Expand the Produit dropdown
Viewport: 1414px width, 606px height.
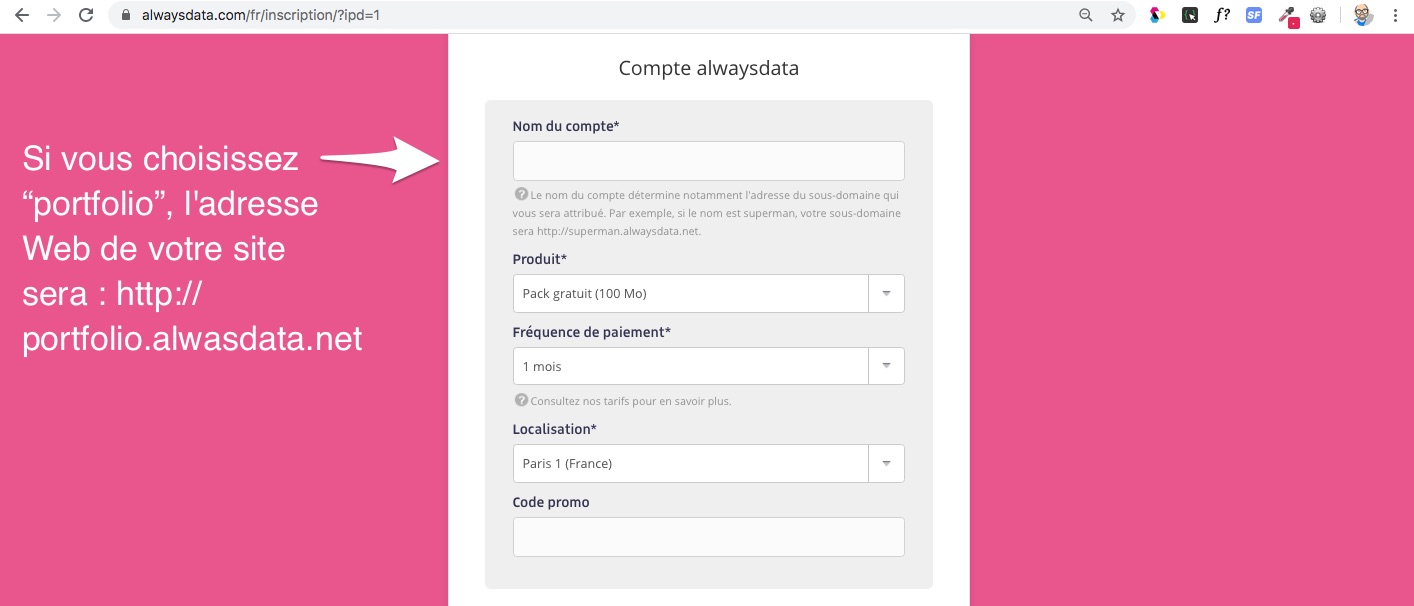tap(886, 294)
